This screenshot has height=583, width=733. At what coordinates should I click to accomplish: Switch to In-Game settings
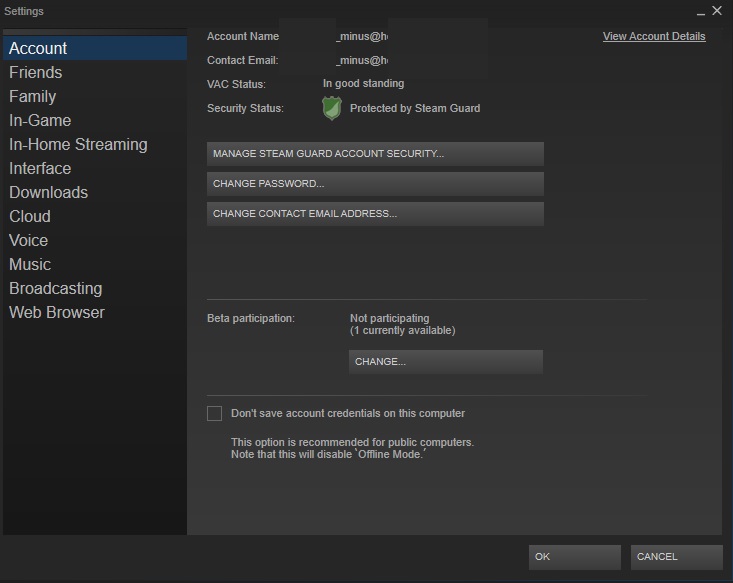coord(95,121)
